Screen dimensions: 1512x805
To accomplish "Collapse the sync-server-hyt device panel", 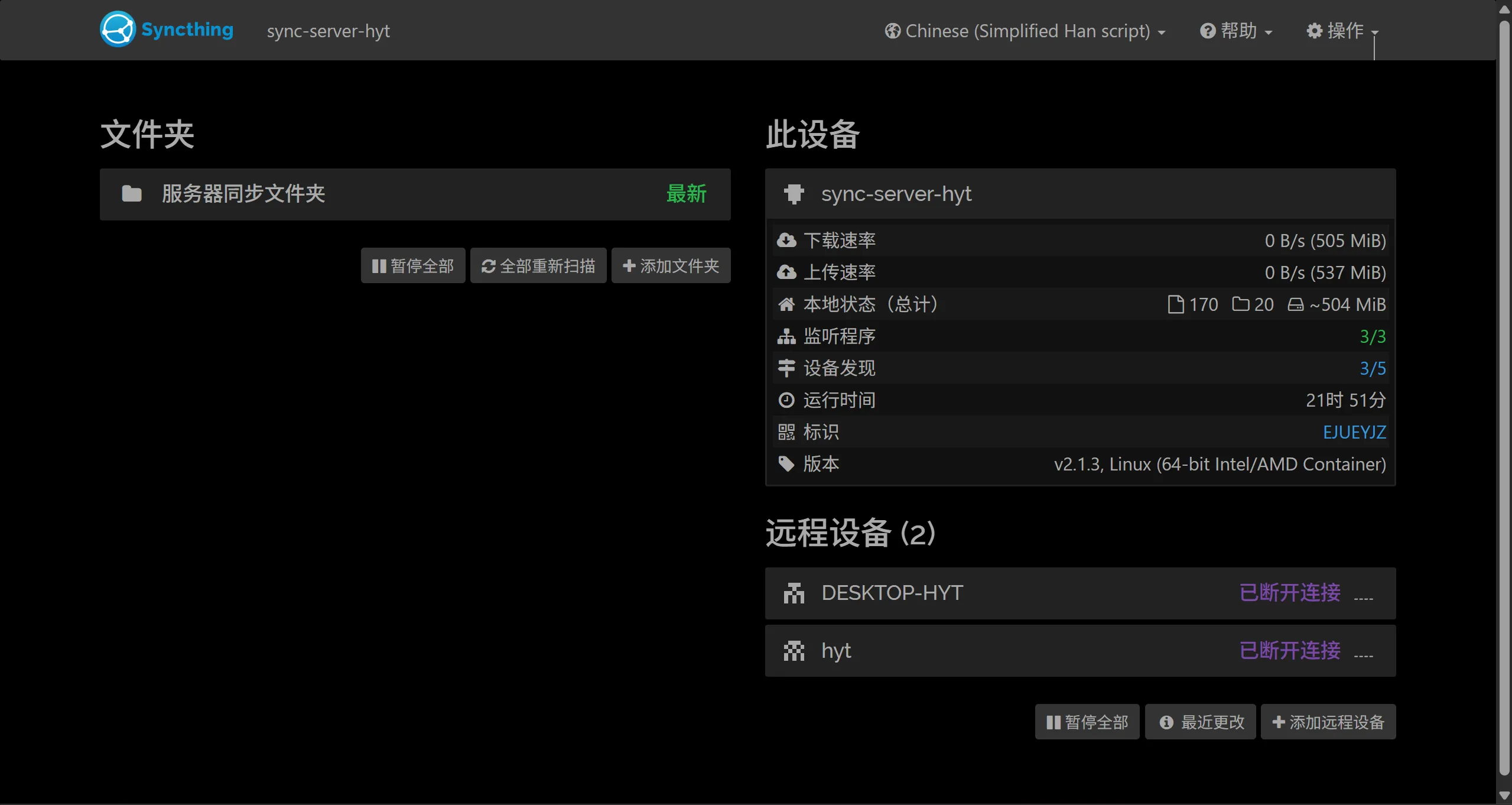I will [x=1081, y=194].
